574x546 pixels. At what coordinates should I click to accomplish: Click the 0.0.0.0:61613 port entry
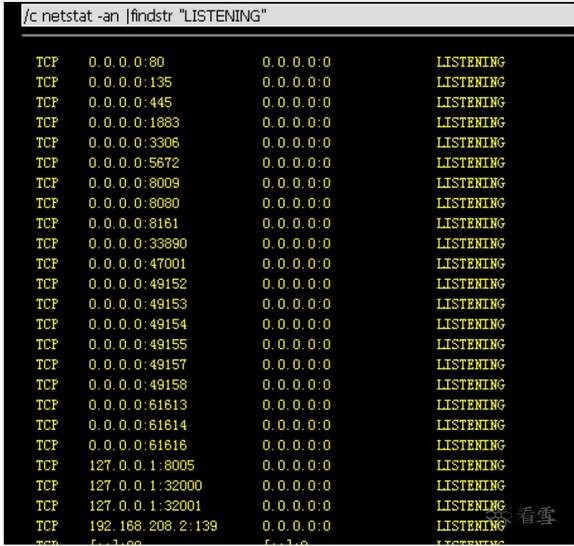138,405
